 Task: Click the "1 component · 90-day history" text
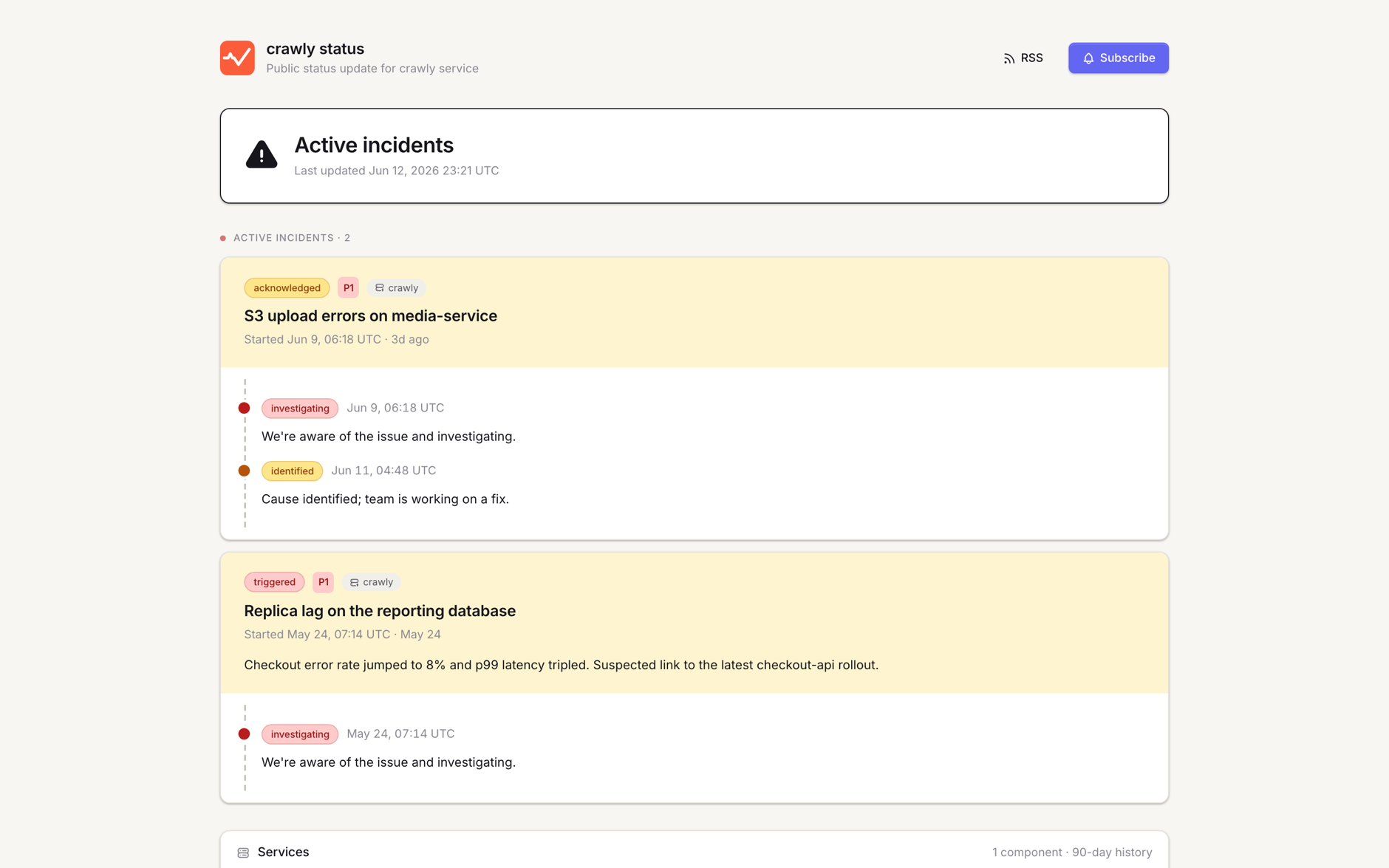(1072, 852)
